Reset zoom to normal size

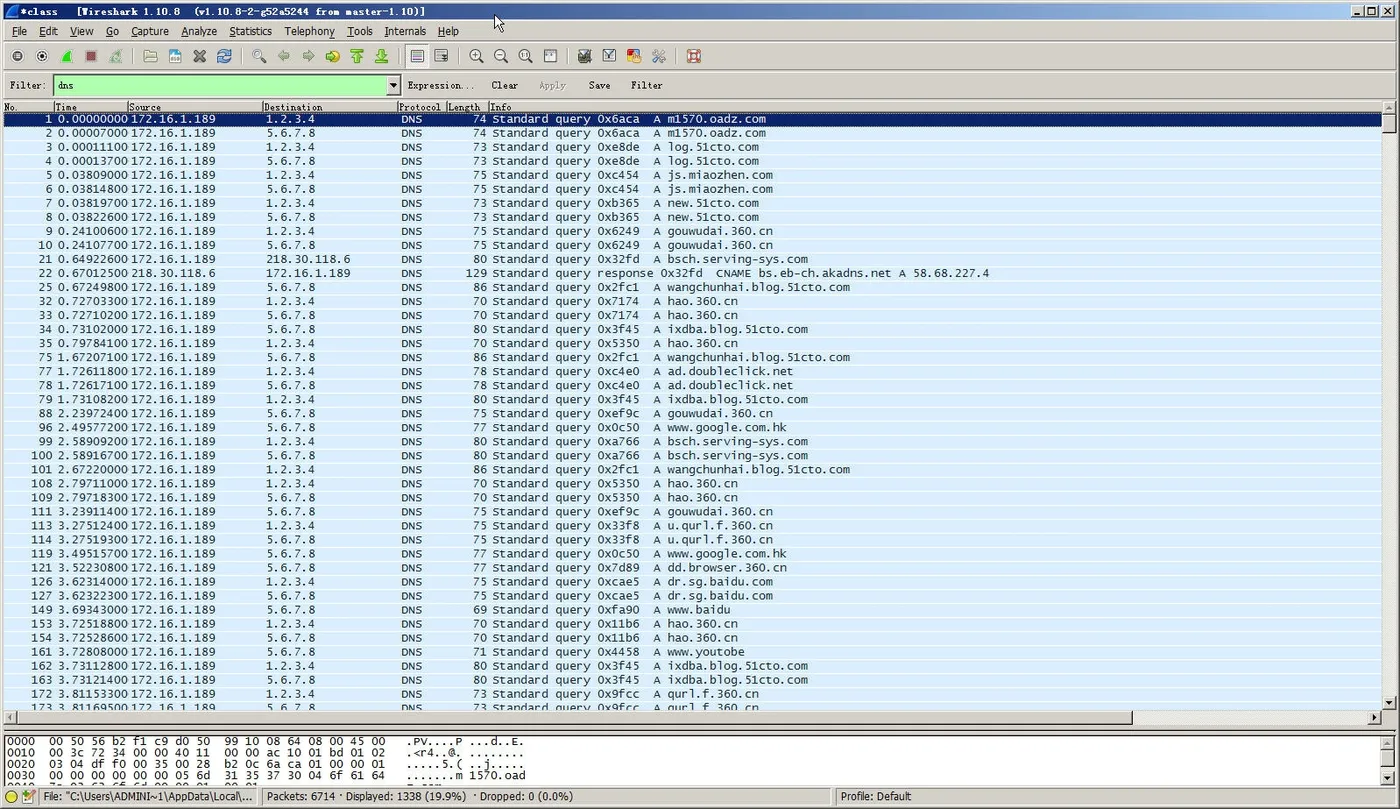pos(525,57)
